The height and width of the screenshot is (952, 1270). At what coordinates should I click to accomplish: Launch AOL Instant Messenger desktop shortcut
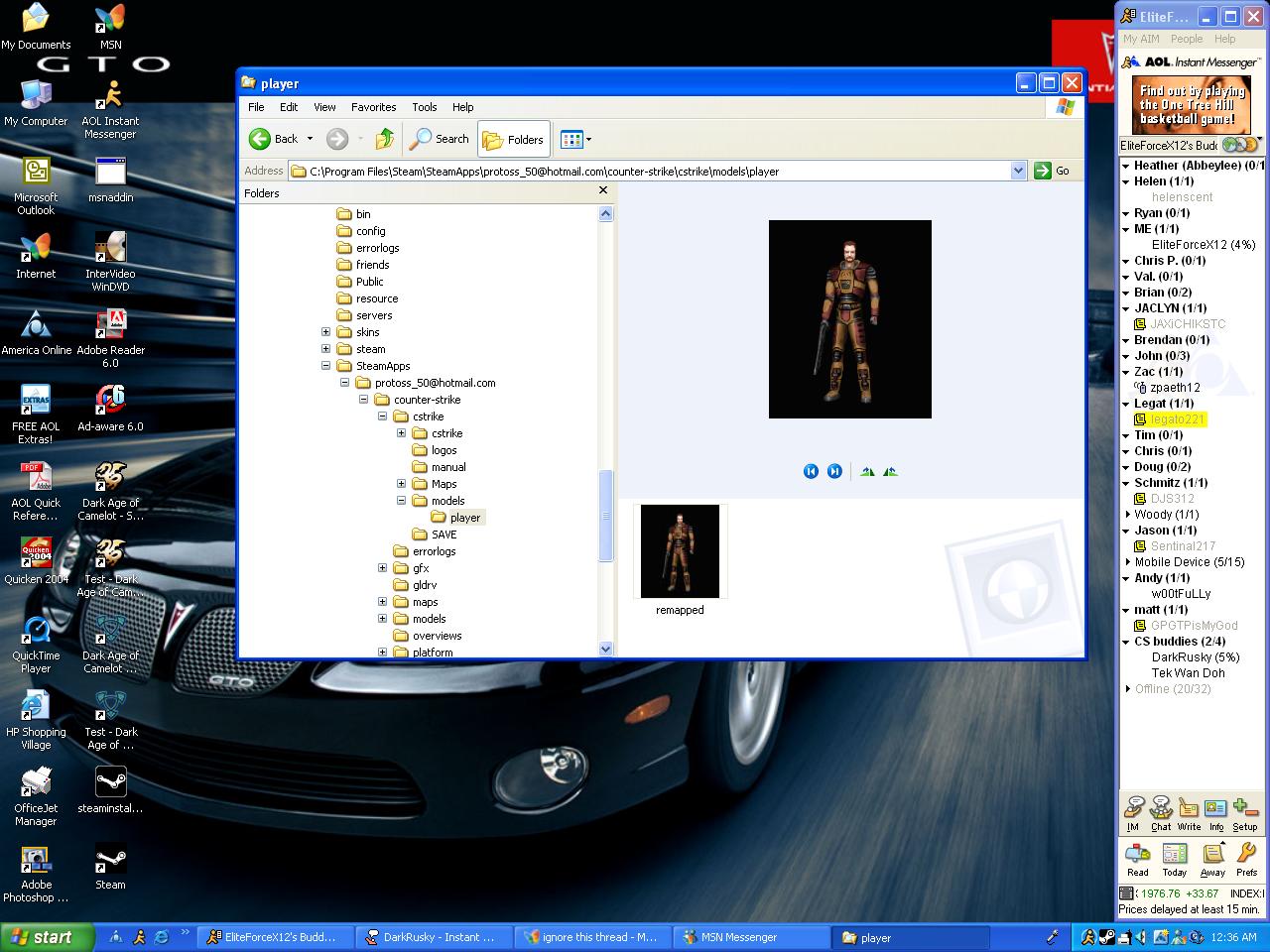click(110, 109)
